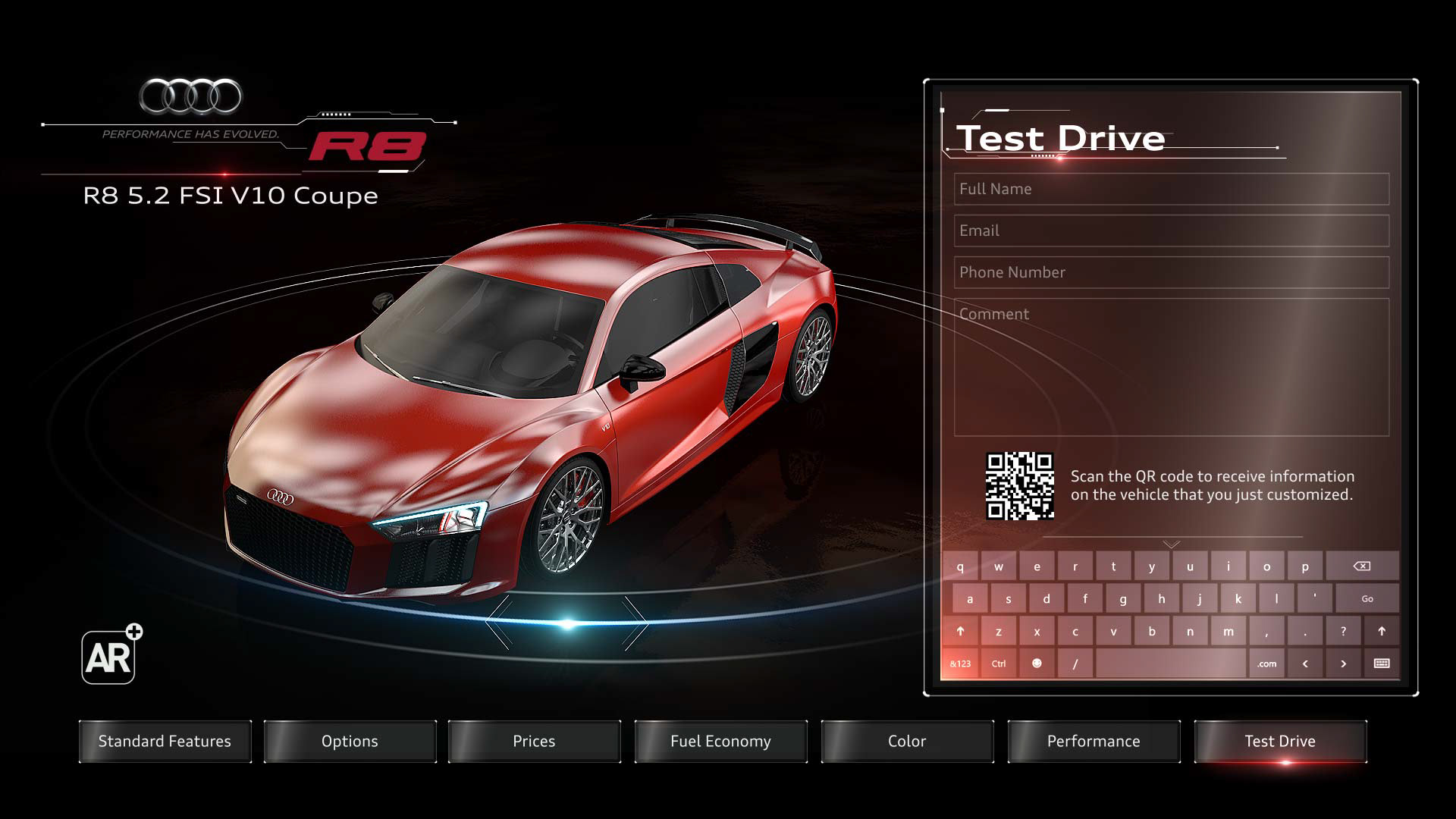Focus the Full Name field
1456x819 pixels.
(x=1172, y=189)
